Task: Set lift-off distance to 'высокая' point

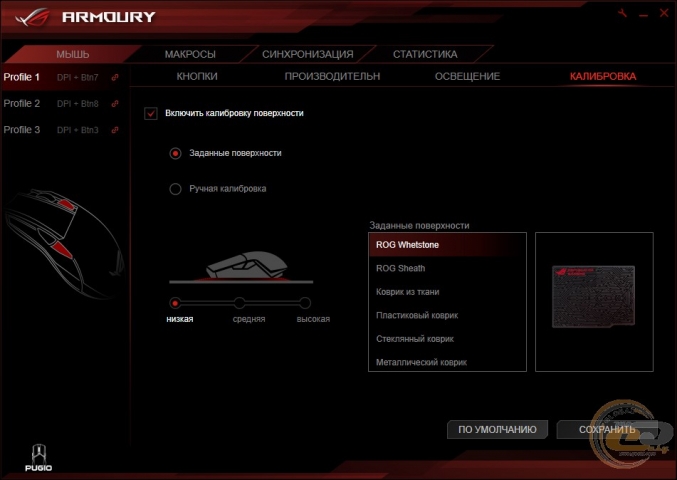Action: click(305, 303)
